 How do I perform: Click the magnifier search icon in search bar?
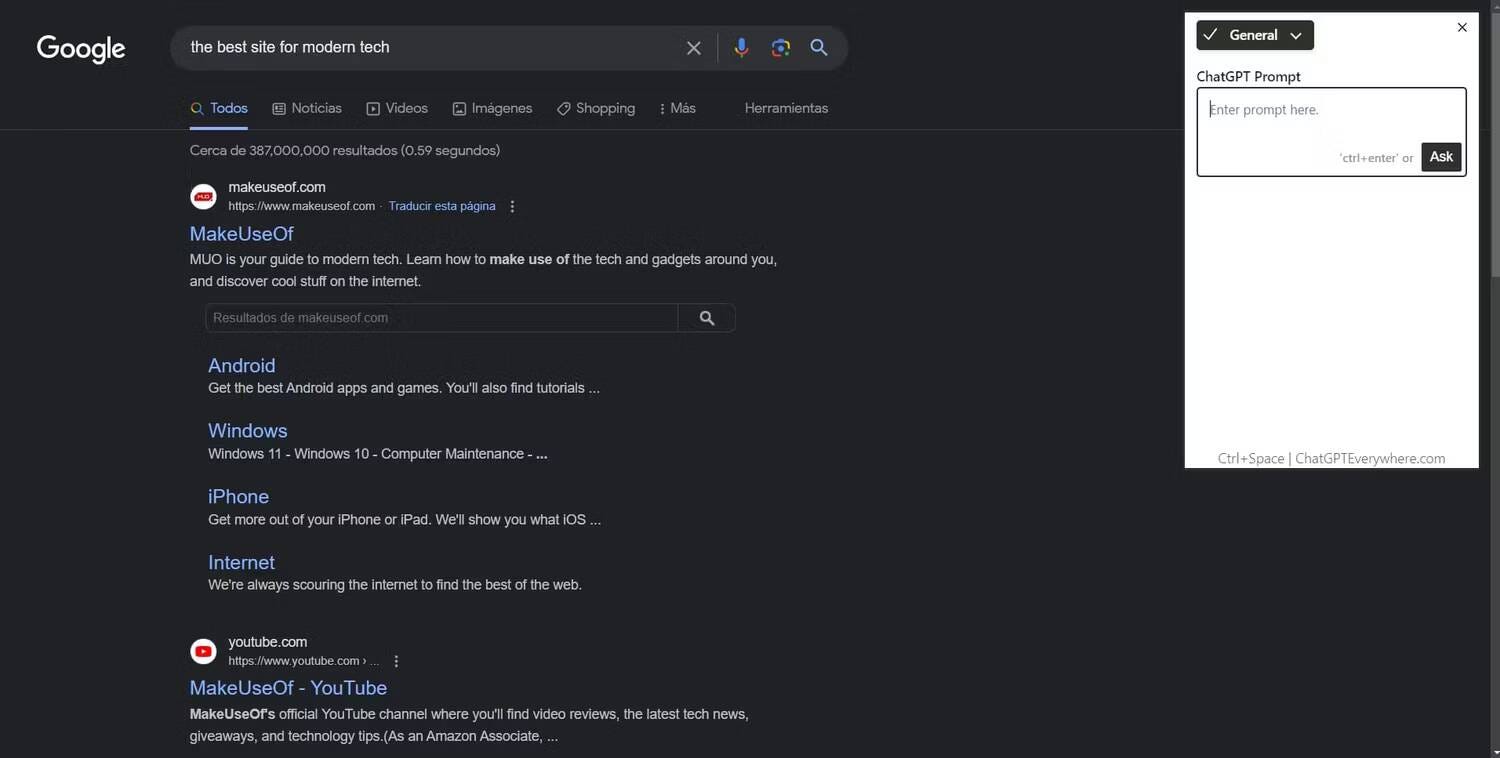(x=819, y=47)
